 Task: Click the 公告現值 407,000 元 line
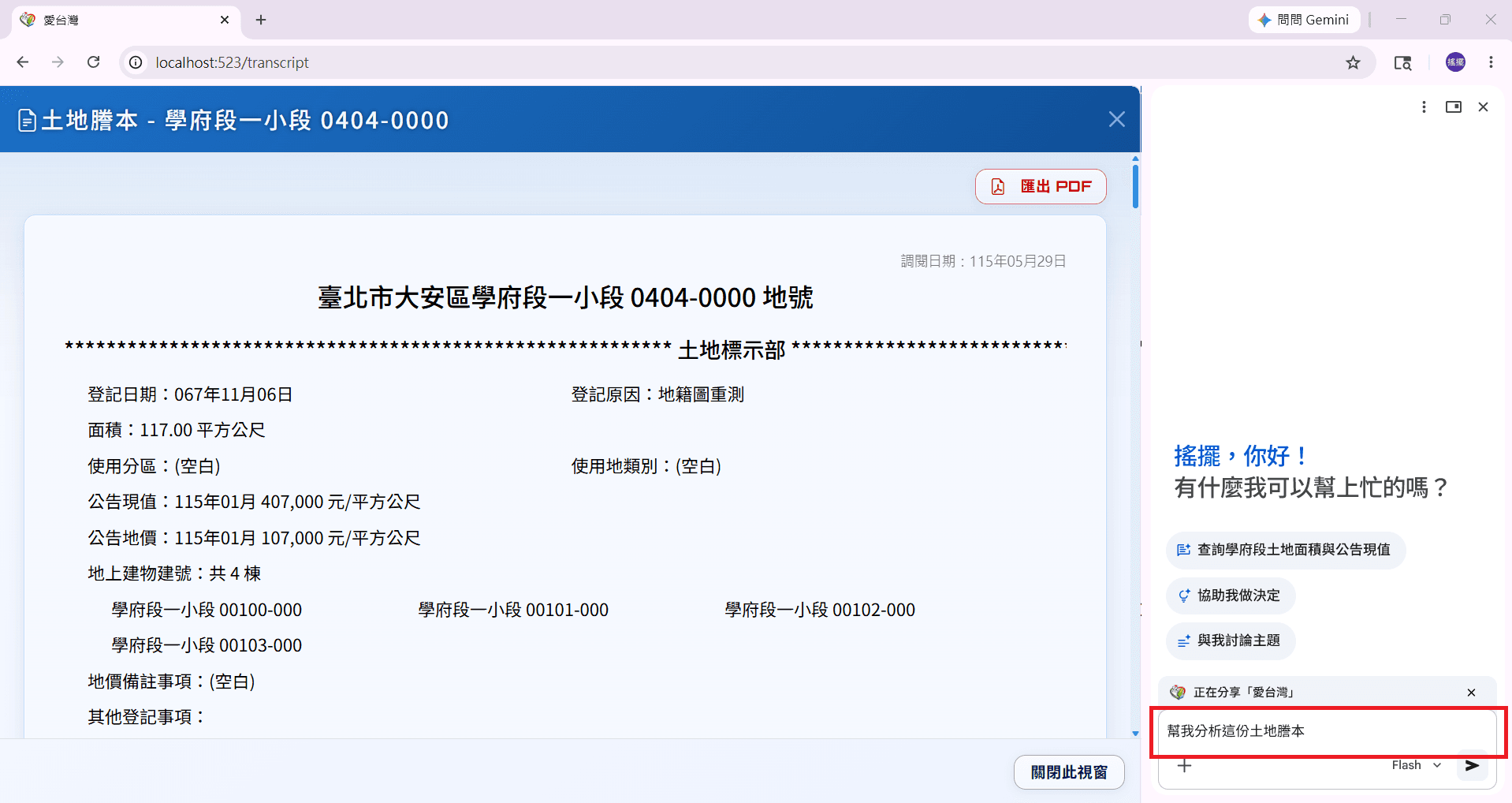[x=254, y=502]
